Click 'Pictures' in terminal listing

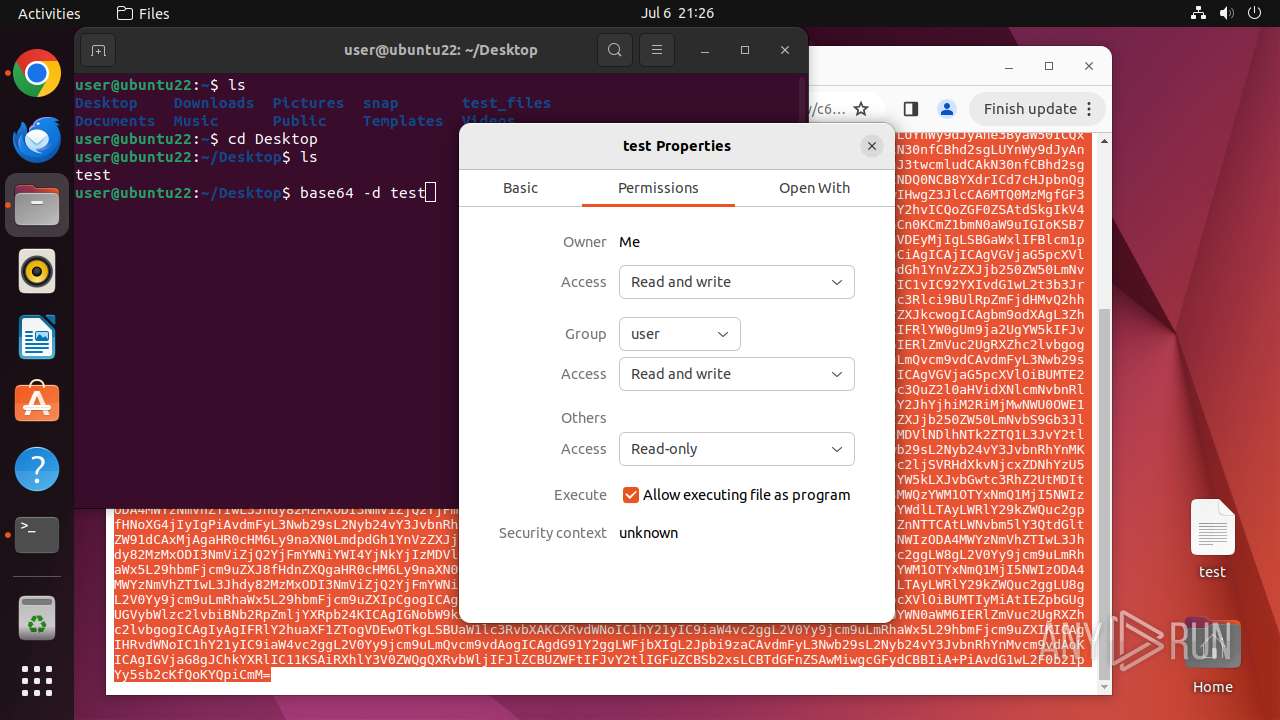pos(308,103)
